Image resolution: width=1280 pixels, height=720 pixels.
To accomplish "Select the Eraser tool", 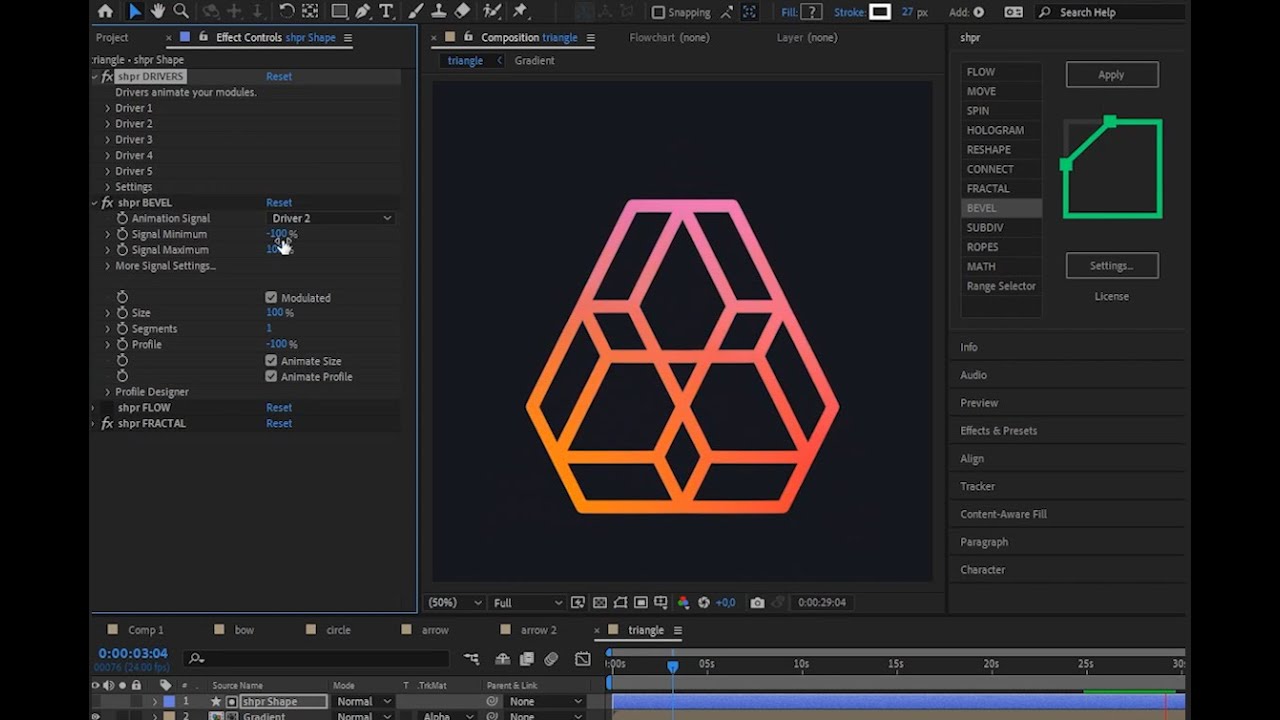I will point(462,12).
